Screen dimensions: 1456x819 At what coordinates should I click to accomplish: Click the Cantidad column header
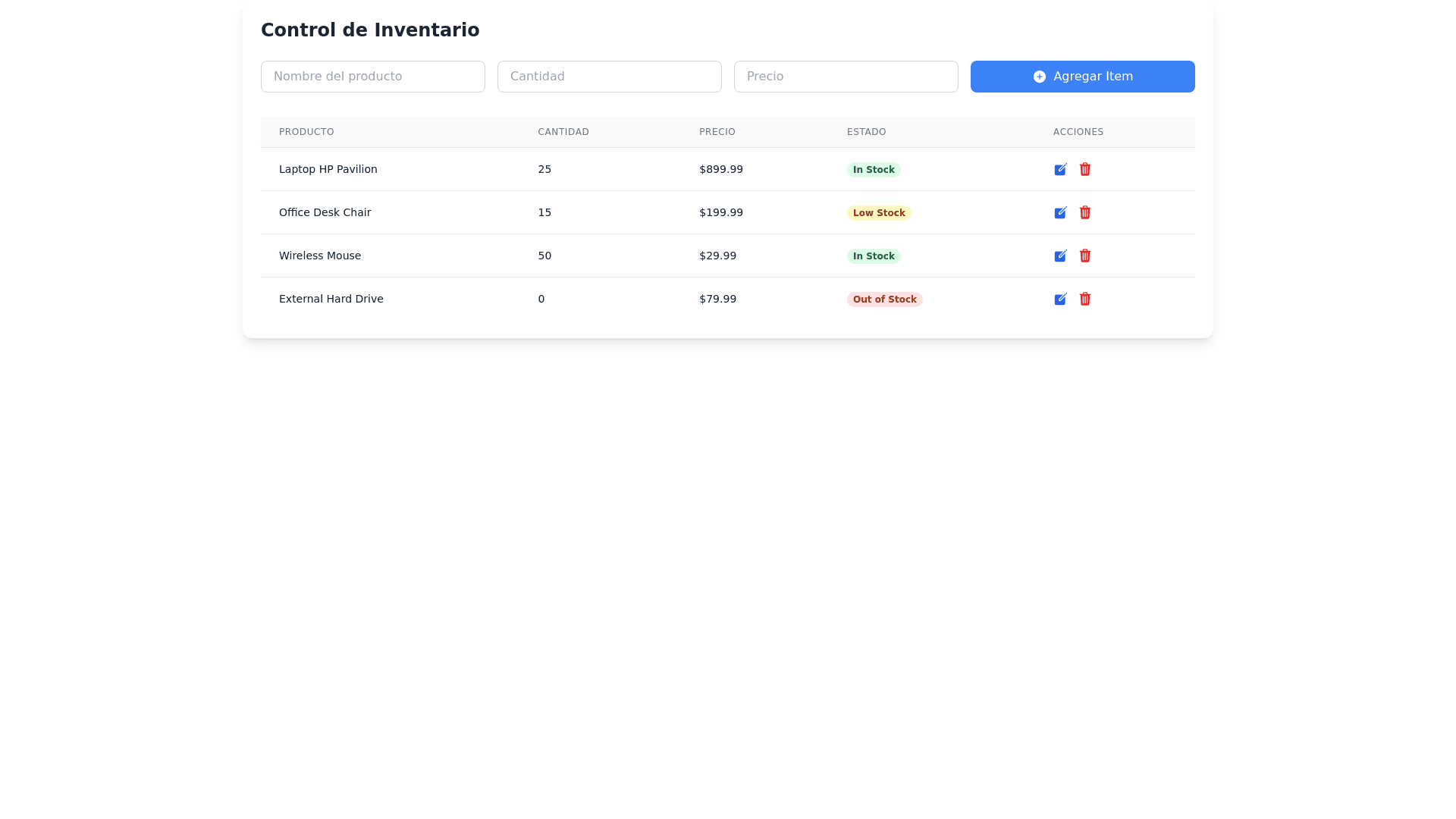[563, 132]
